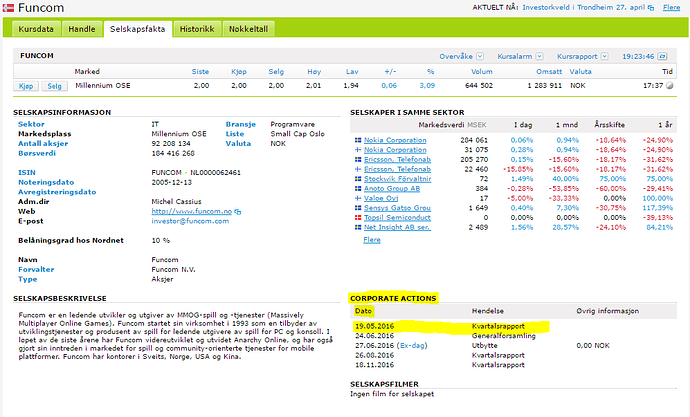Click the Flere link in the top header
Viewport: 690px width, 417px height.
pyautogui.click(x=672, y=7)
